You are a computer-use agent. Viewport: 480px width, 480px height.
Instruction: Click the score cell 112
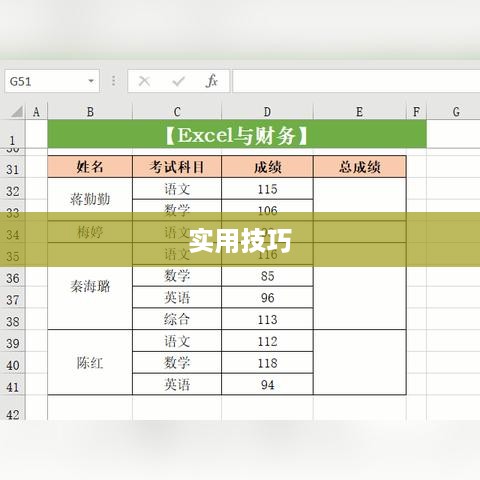click(x=267, y=341)
